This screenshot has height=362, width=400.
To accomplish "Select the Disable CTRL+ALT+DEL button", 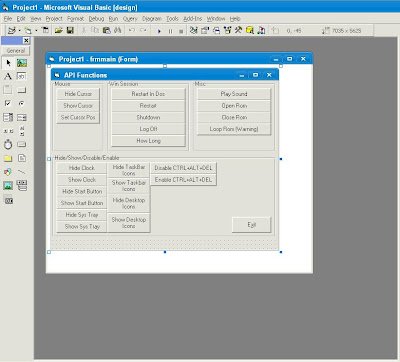I will pyautogui.click(x=183, y=168).
